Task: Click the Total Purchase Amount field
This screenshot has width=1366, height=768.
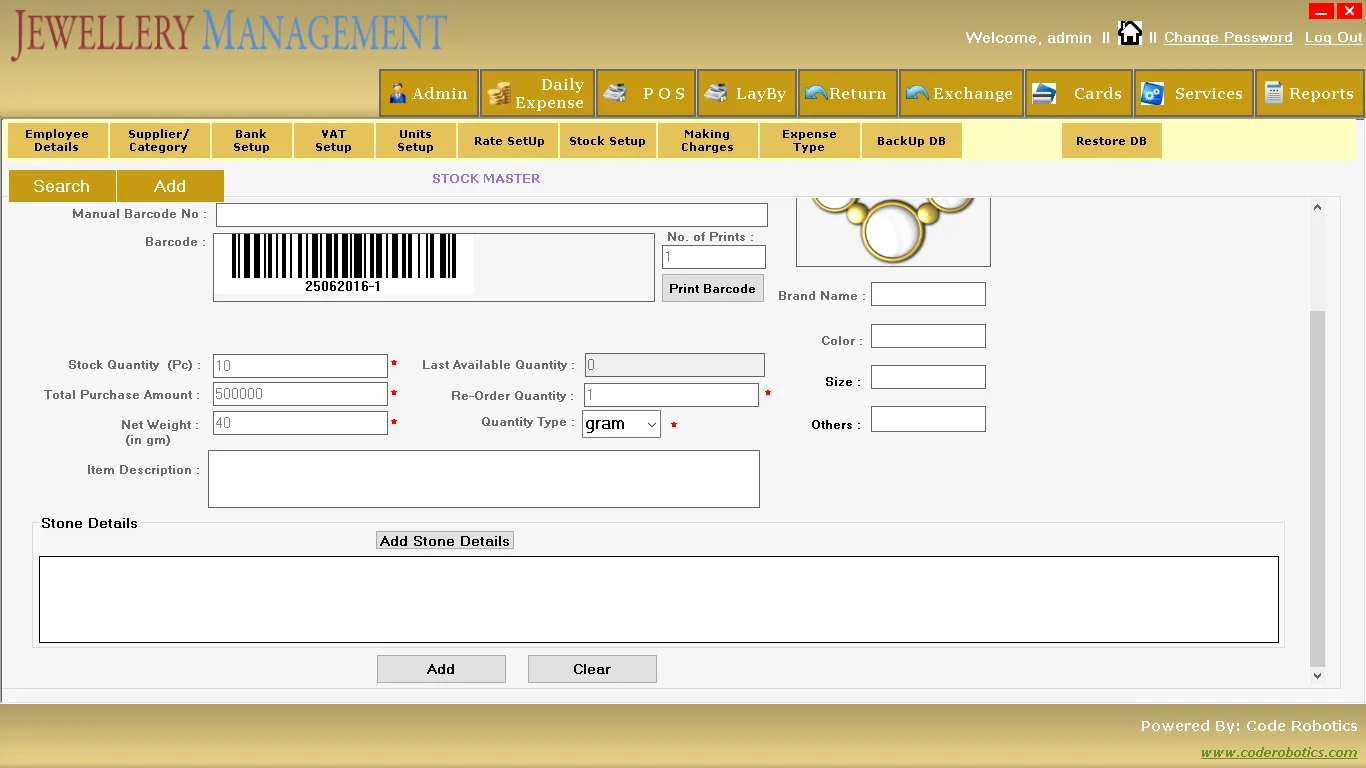Action: [300, 394]
